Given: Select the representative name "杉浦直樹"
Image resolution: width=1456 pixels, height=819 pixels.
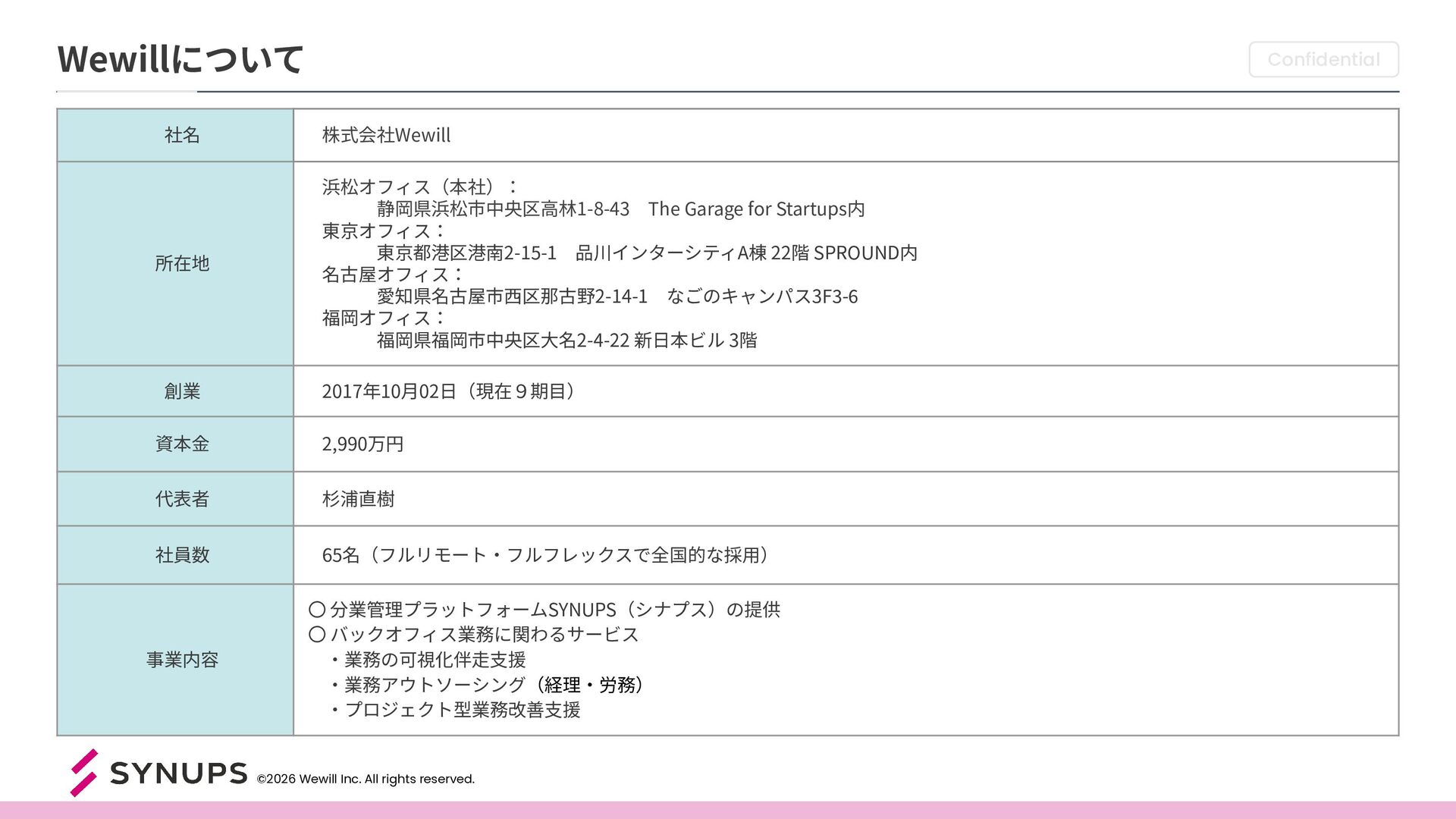Looking at the screenshot, I should 358,499.
